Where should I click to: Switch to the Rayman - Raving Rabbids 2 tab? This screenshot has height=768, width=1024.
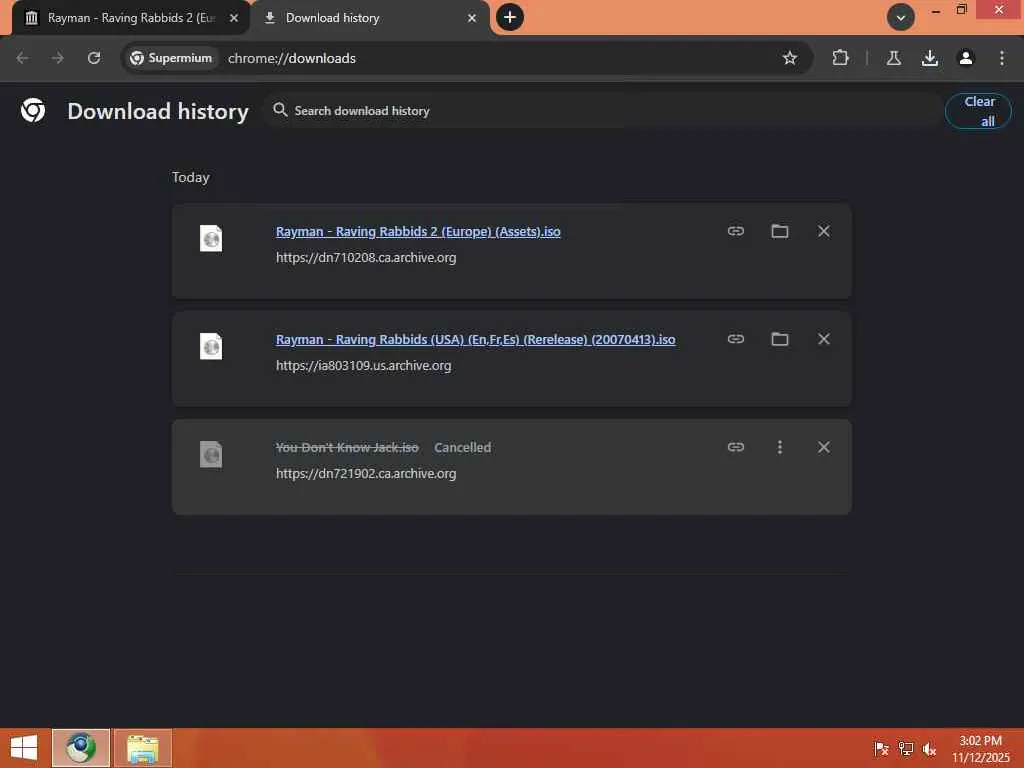pyautogui.click(x=131, y=18)
